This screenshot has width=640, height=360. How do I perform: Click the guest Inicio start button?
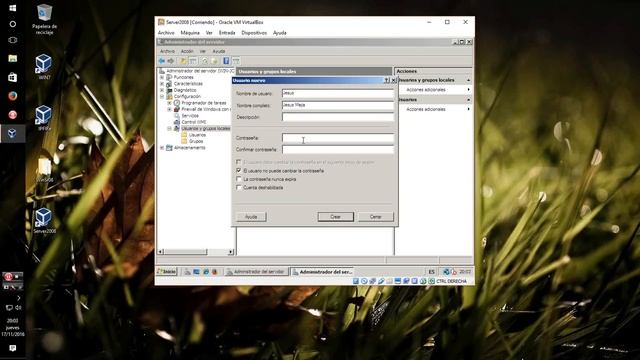click(x=167, y=271)
